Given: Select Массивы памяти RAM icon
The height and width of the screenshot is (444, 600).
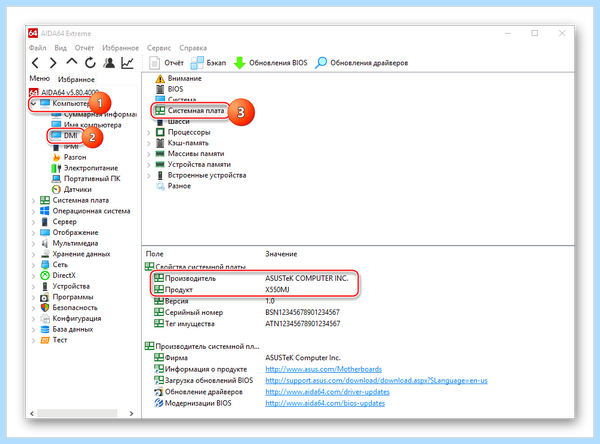Looking at the screenshot, I should pos(160,153).
